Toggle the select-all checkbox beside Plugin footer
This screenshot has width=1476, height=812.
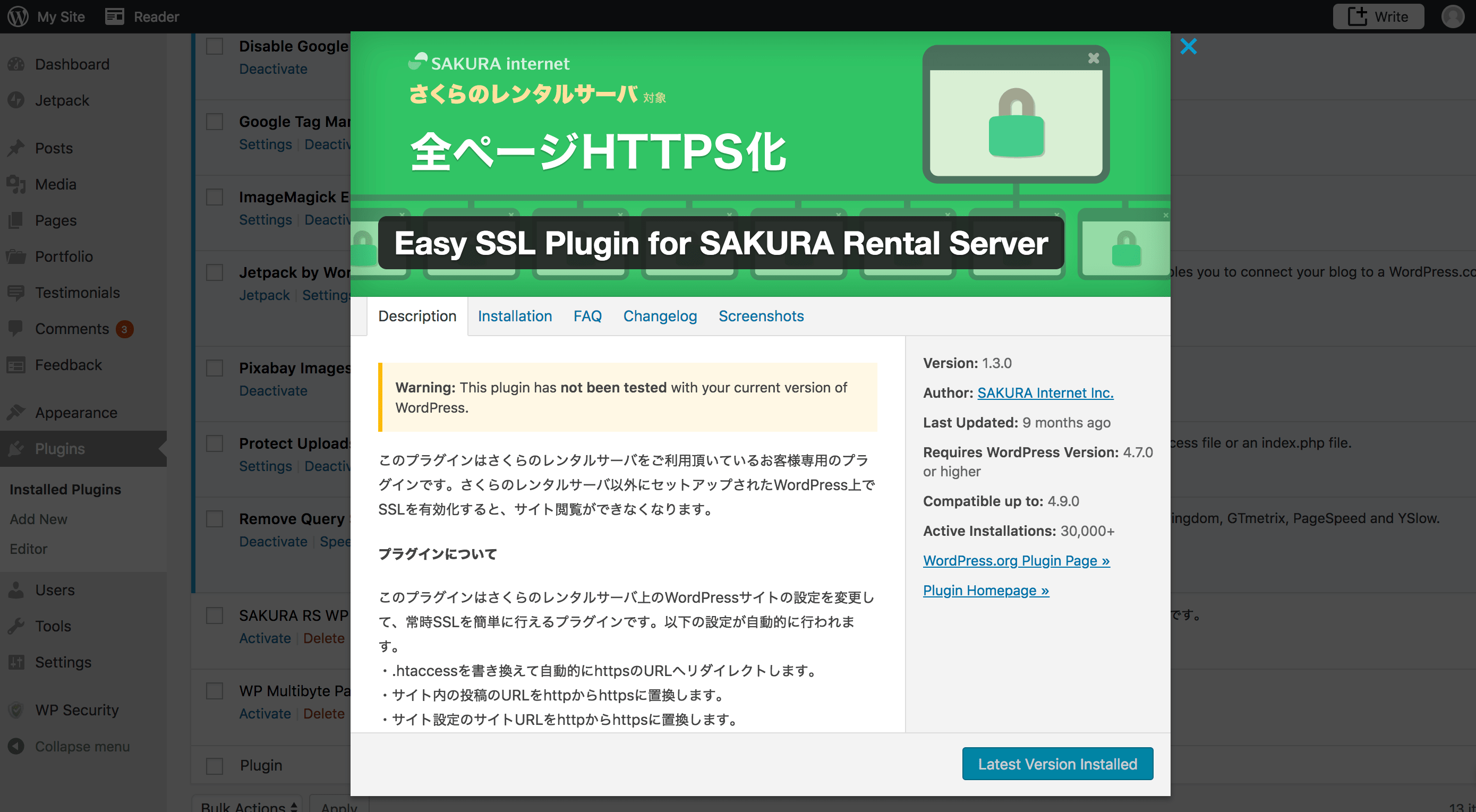point(215,766)
